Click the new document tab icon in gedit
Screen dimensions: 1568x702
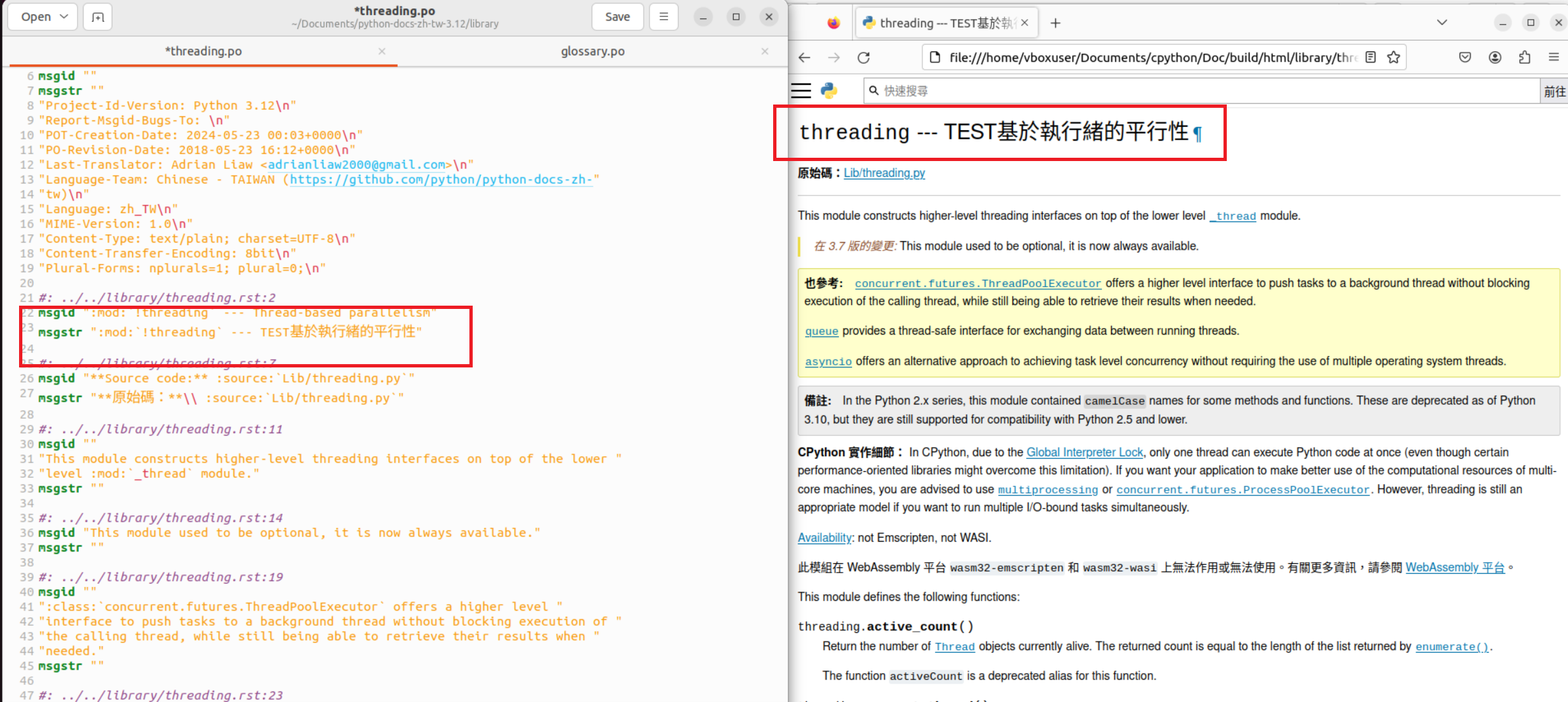pyautogui.click(x=98, y=17)
